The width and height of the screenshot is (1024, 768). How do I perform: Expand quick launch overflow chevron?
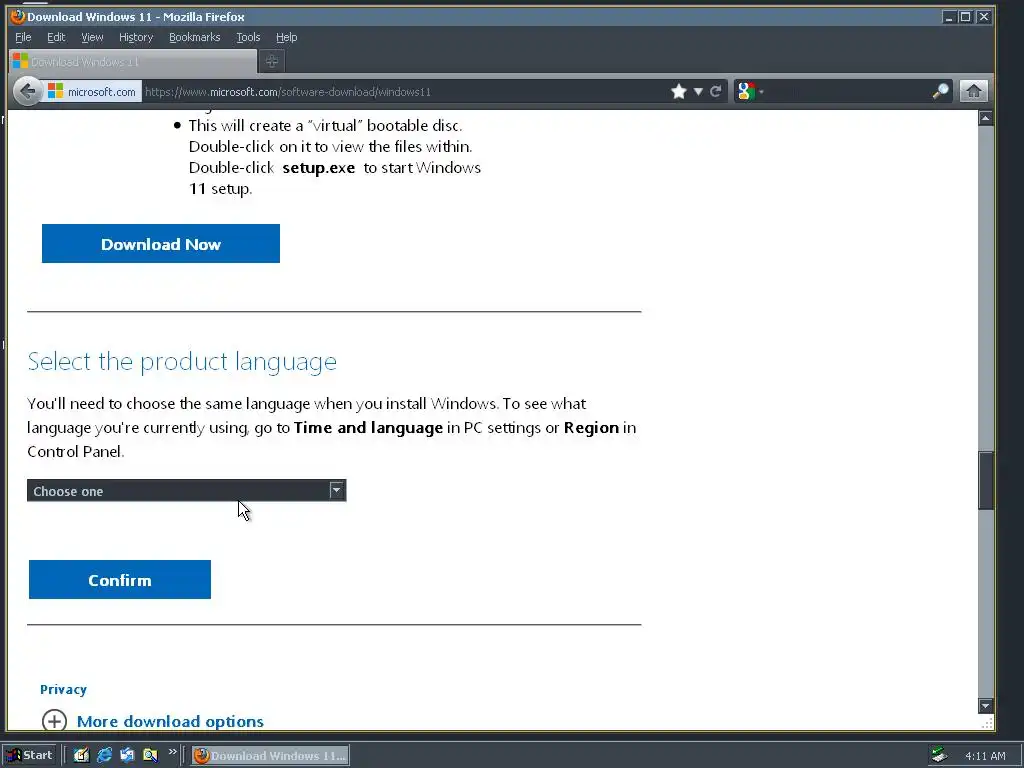click(x=172, y=752)
